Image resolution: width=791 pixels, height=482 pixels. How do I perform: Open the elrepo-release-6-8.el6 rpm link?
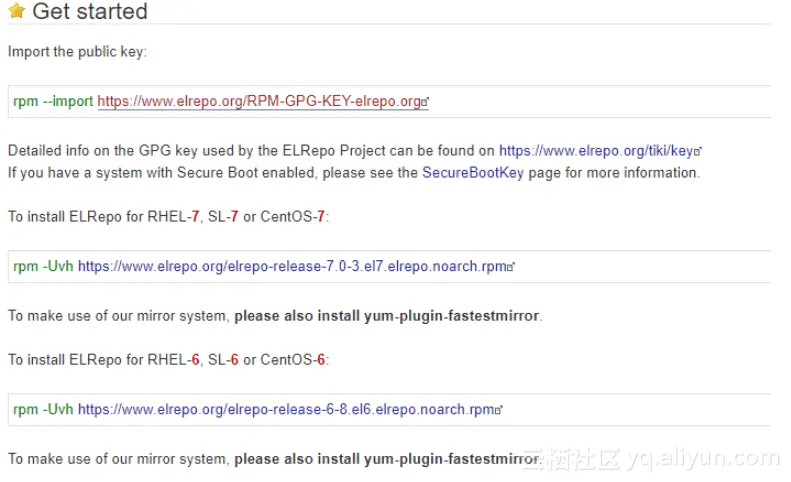pos(286,409)
